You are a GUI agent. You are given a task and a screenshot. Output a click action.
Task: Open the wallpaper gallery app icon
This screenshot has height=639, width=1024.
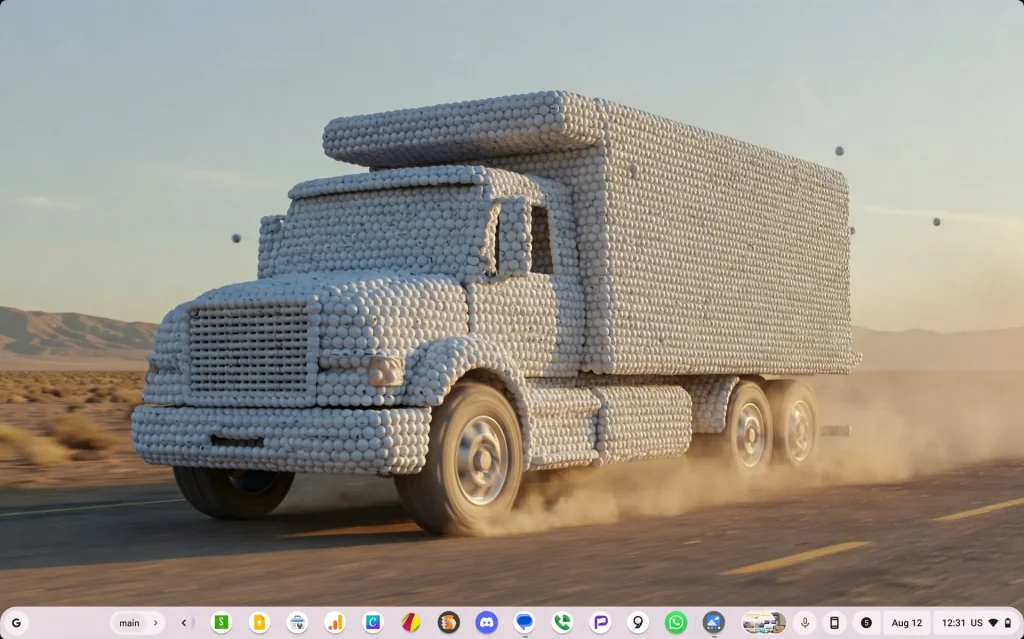tap(713, 623)
